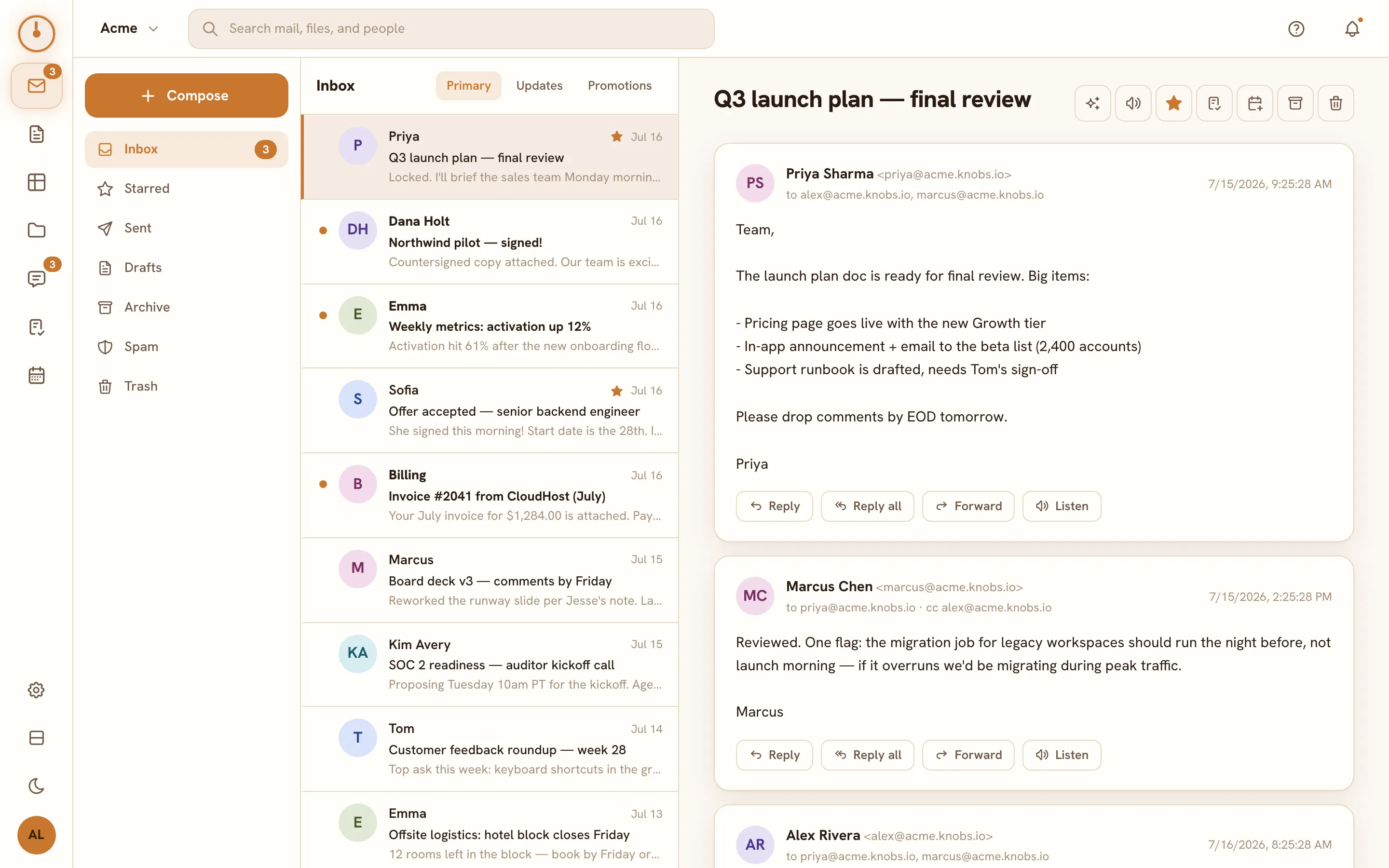Click Listen under Marcus Chen's message
The height and width of the screenshot is (868, 1389).
point(1062,755)
